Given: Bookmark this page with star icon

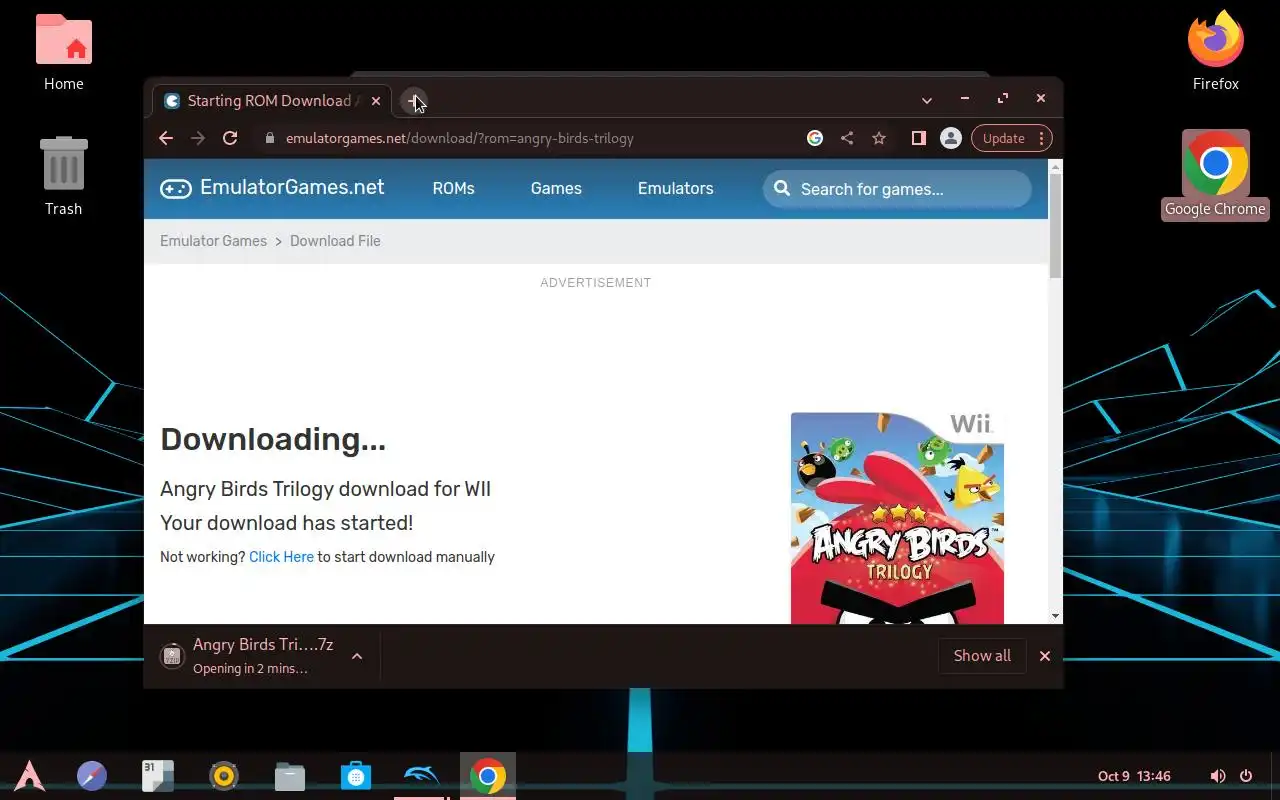Looking at the screenshot, I should pyautogui.click(x=879, y=138).
